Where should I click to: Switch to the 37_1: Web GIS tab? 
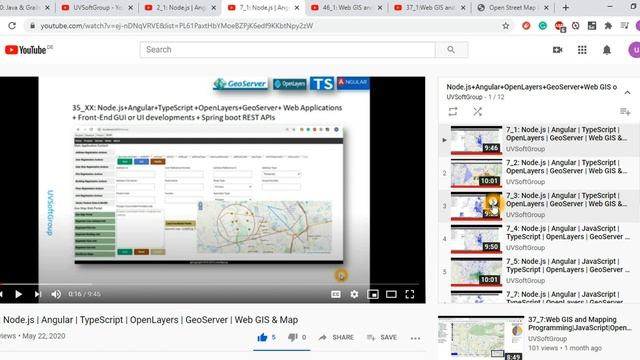429,7
